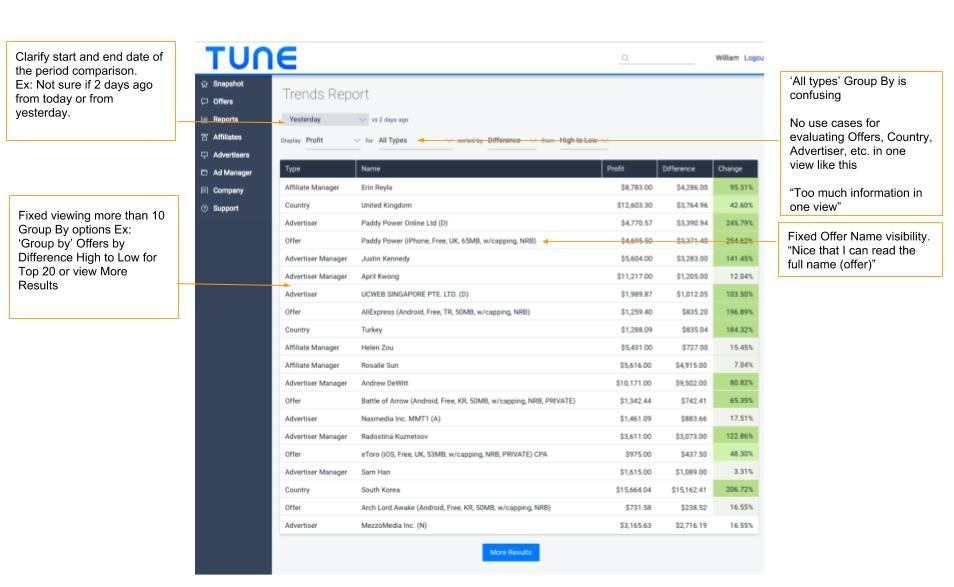The width and height of the screenshot is (954, 587).
Task: Click in the header search field
Action: pos(658,58)
